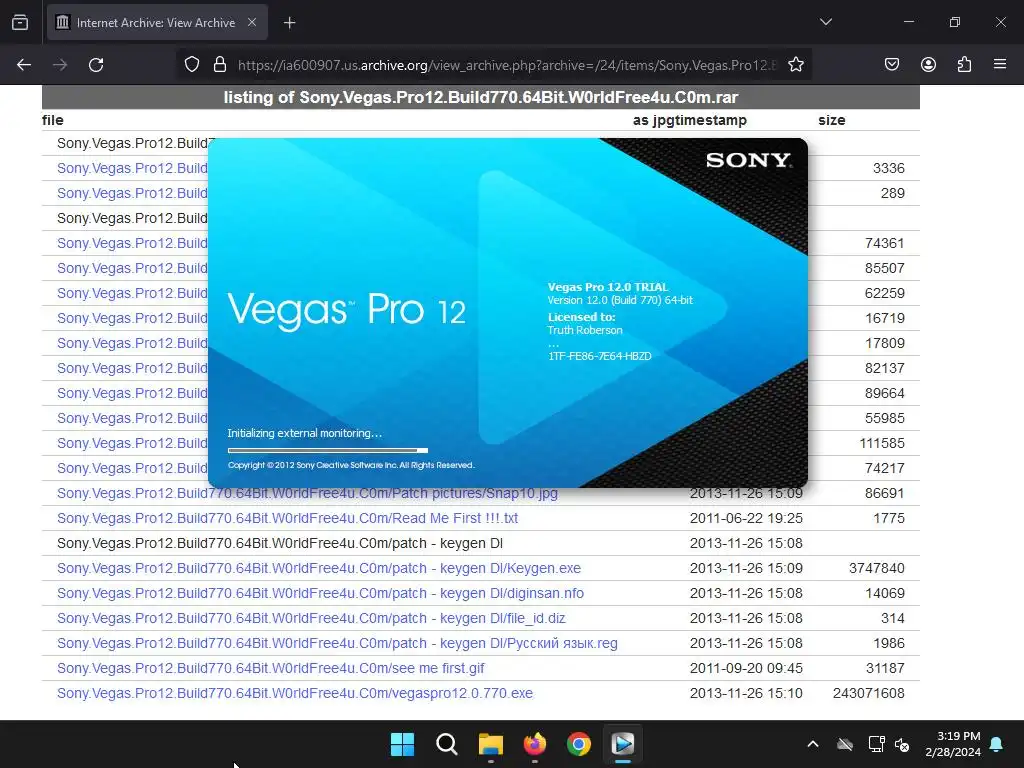Download Keygen.exe from the listing
This screenshot has height=768, width=1024.
click(319, 568)
